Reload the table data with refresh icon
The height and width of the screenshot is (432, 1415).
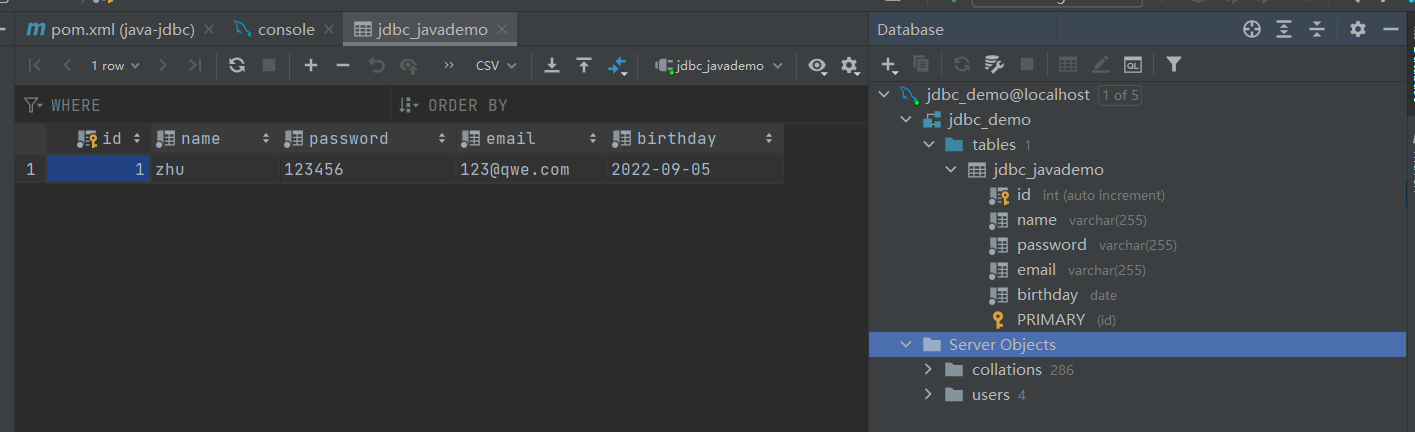point(237,65)
